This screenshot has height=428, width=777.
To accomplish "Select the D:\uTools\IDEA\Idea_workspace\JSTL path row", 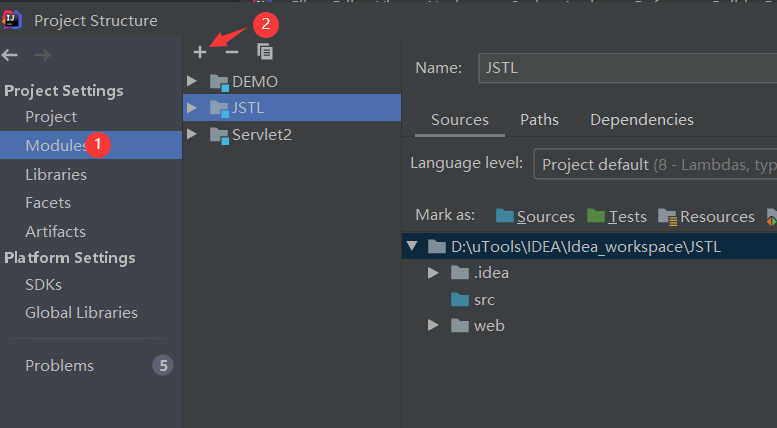I will pyautogui.click(x=589, y=246).
